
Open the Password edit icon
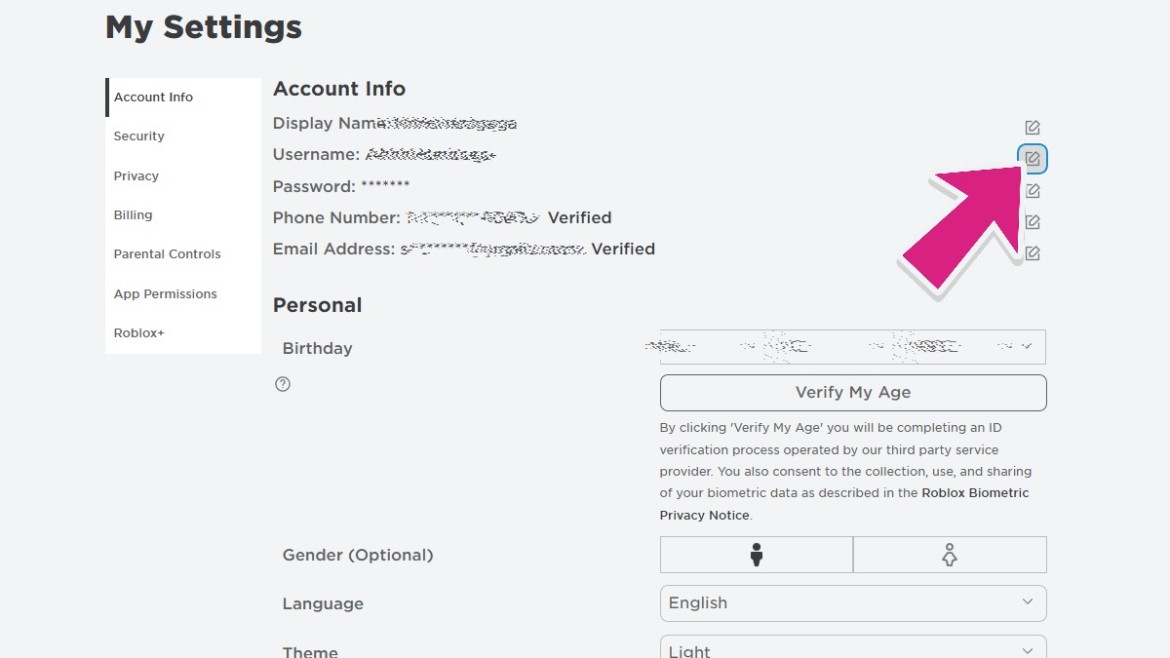coord(1032,191)
